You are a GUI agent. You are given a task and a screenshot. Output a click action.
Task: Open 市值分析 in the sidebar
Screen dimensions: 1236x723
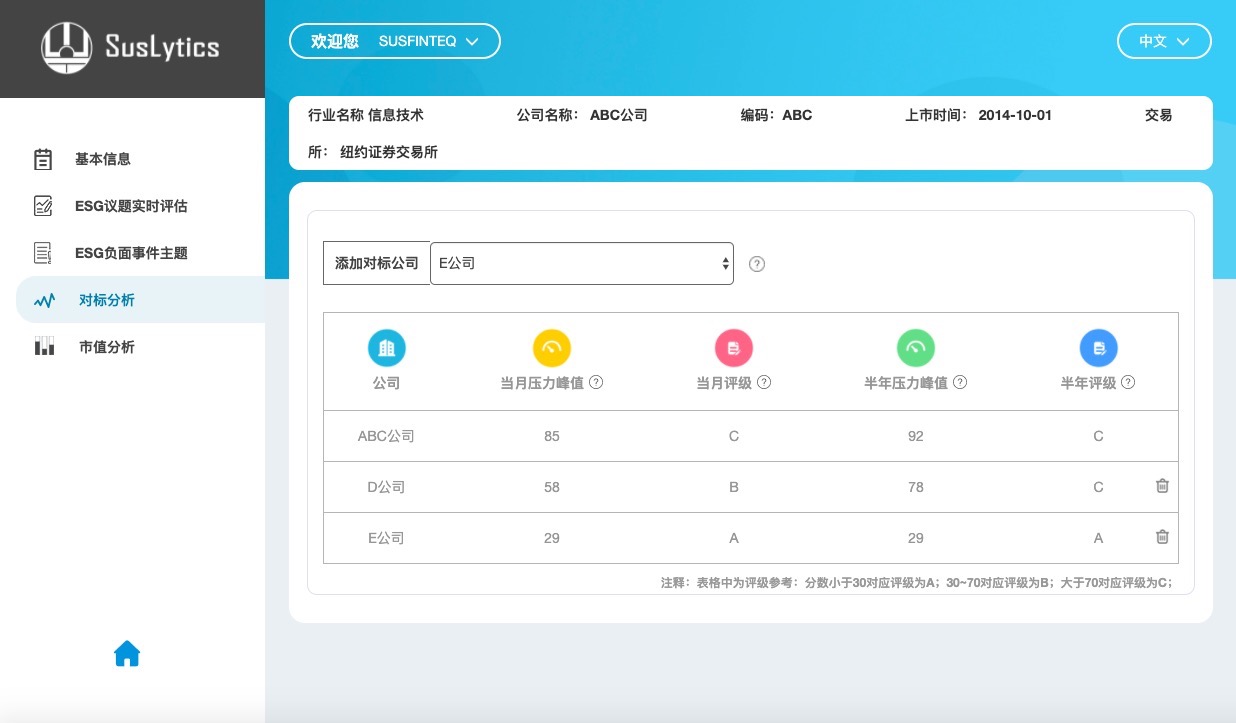pyautogui.click(x=106, y=347)
